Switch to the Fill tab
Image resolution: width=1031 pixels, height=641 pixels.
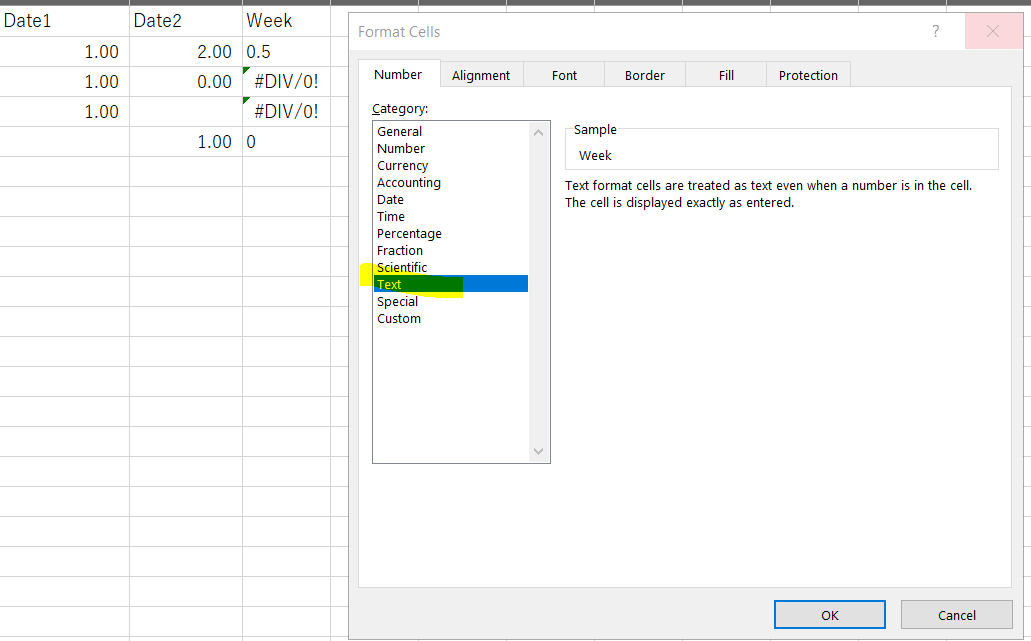725,74
